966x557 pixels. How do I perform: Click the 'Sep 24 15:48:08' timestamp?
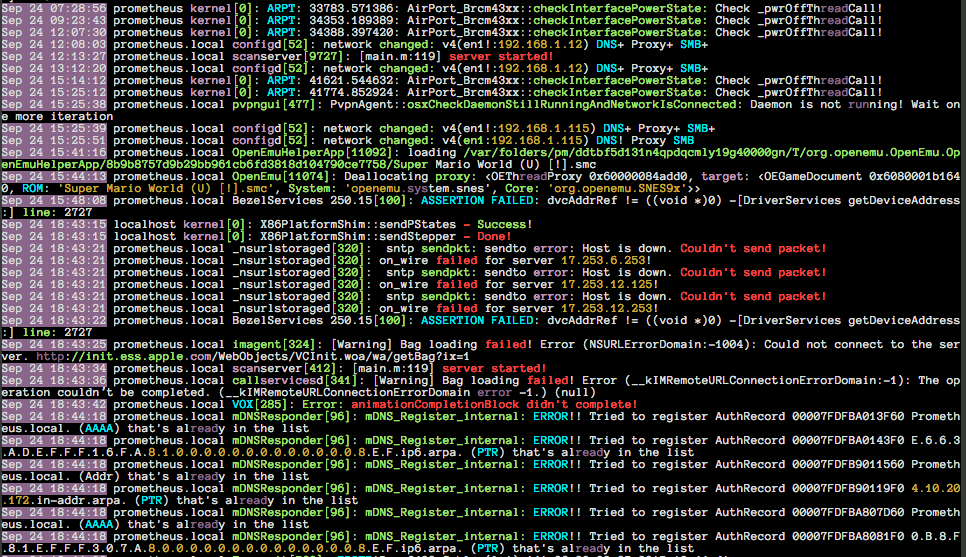point(54,201)
